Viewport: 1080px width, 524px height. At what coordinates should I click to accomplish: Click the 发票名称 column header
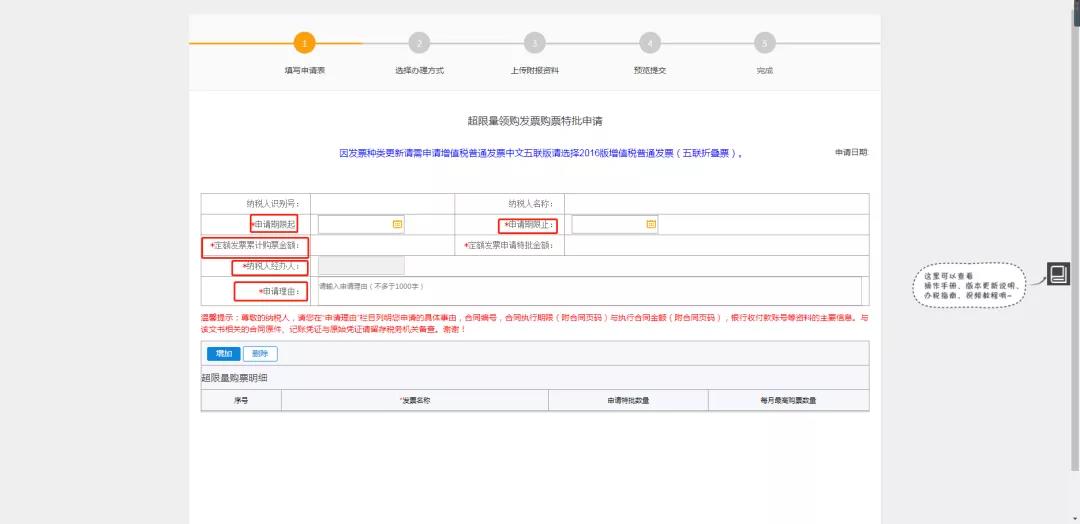415,400
